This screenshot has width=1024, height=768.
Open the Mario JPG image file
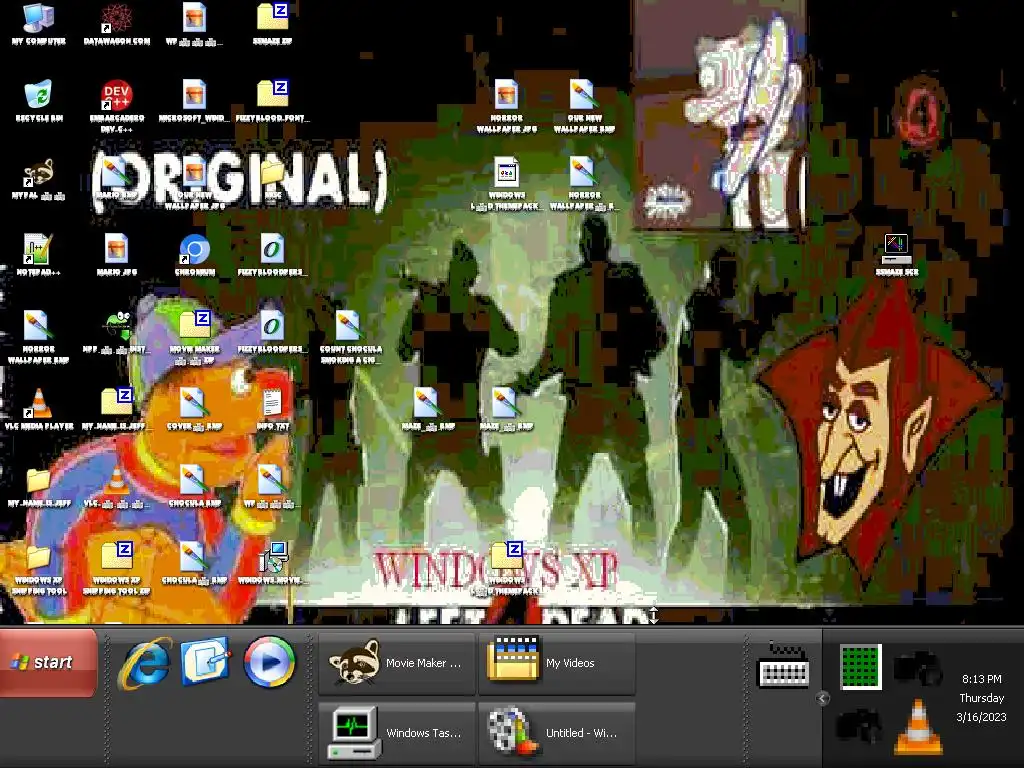point(116,255)
